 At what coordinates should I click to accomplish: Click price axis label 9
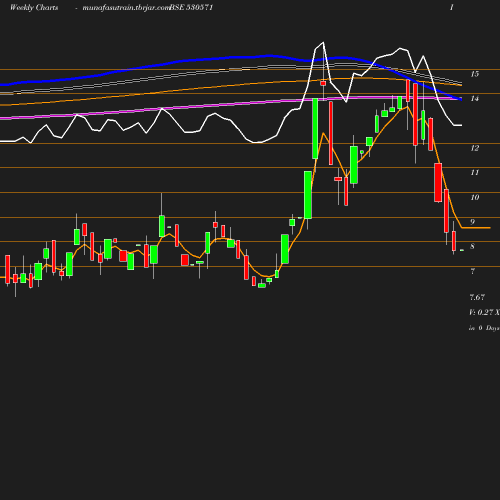[x=472, y=222]
